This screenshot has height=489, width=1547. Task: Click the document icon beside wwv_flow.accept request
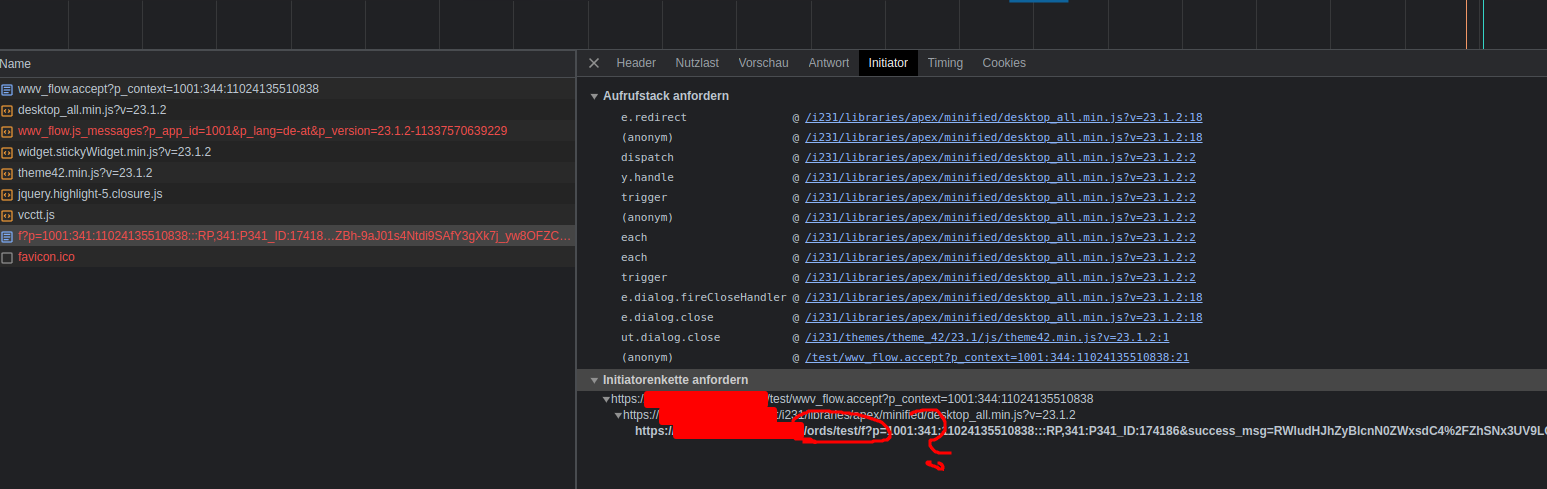tap(7, 89)
